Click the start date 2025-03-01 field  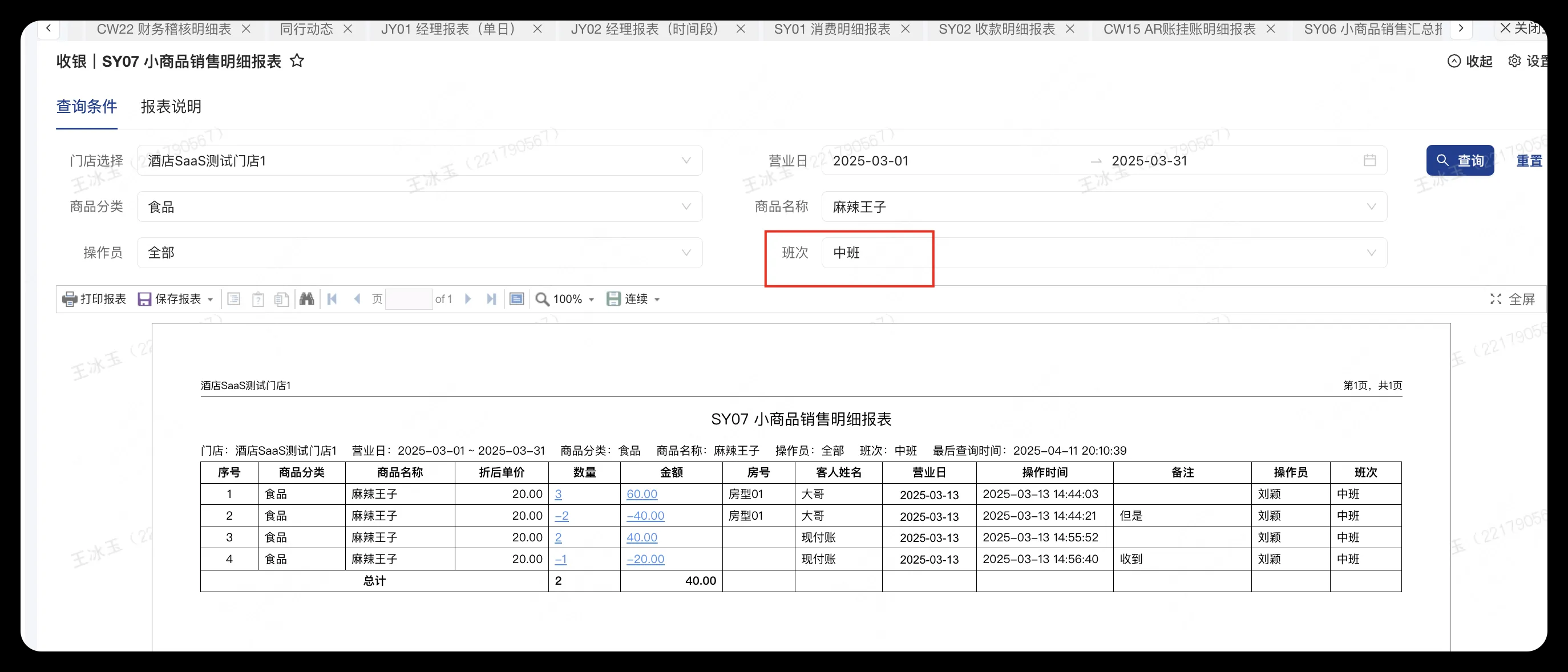click(870, 161)
